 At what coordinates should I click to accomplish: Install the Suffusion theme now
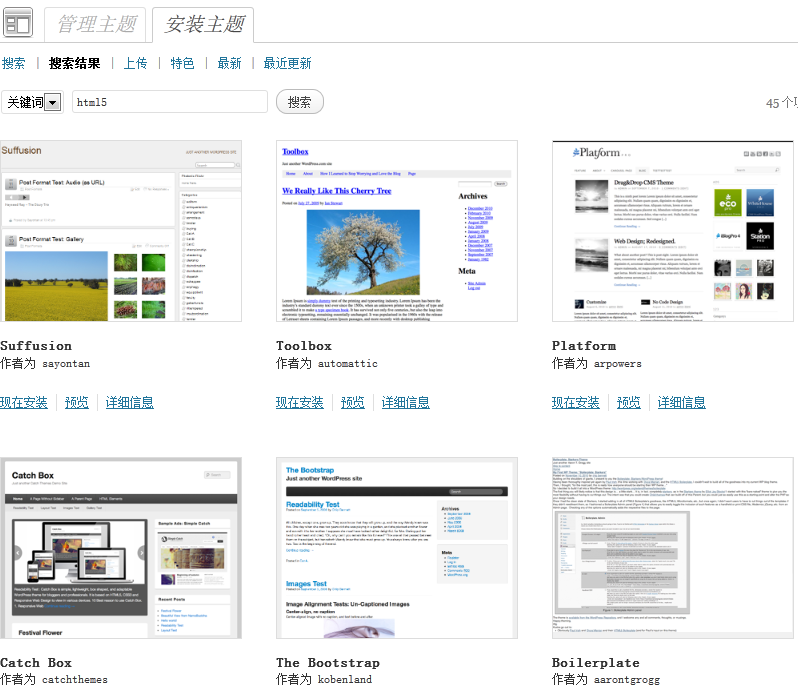coord(24,402)
